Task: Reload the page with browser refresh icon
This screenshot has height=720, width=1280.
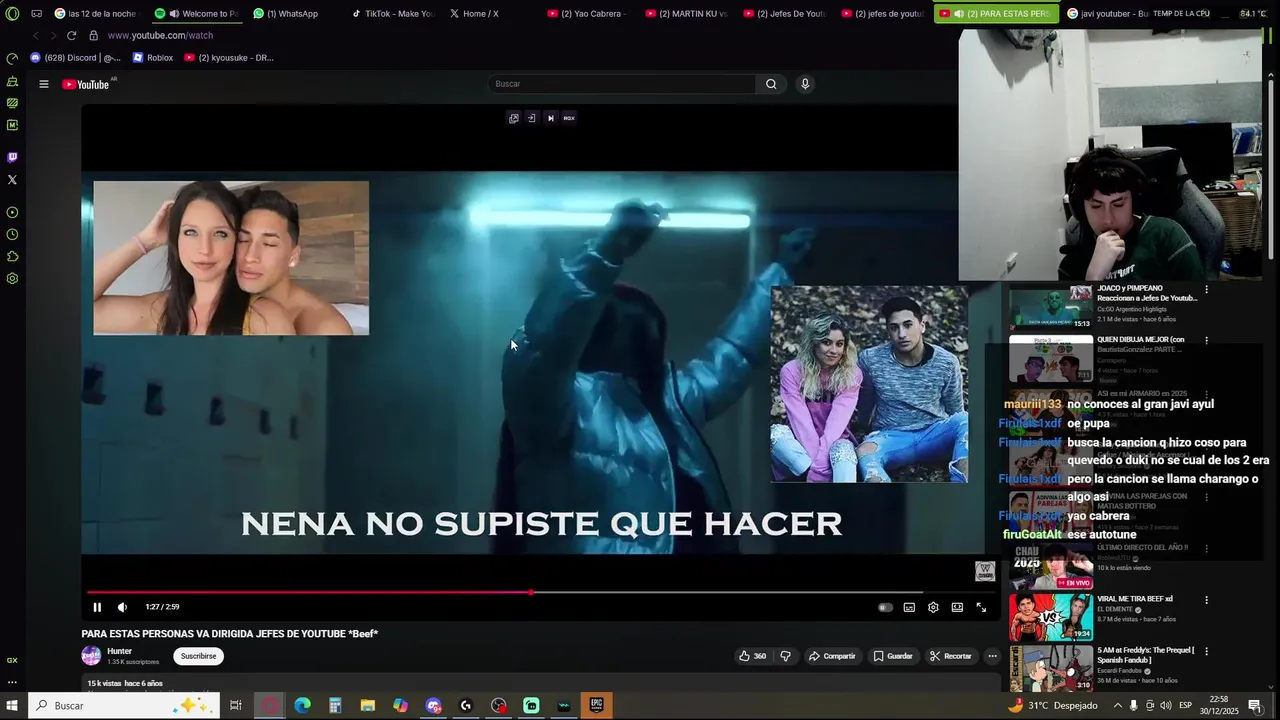Action: tap(71, 35)
